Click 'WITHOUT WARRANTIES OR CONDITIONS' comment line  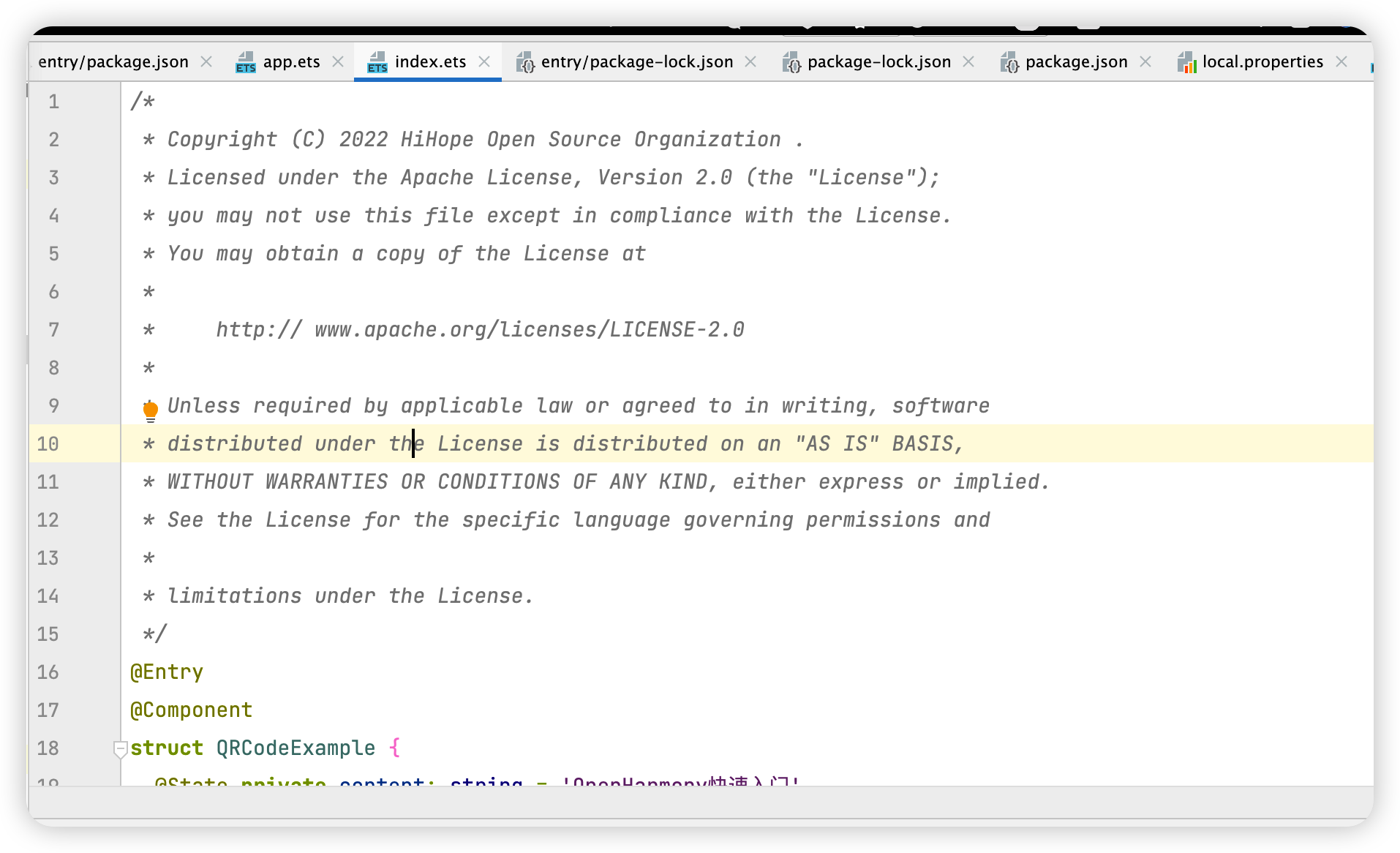point(596,482)
